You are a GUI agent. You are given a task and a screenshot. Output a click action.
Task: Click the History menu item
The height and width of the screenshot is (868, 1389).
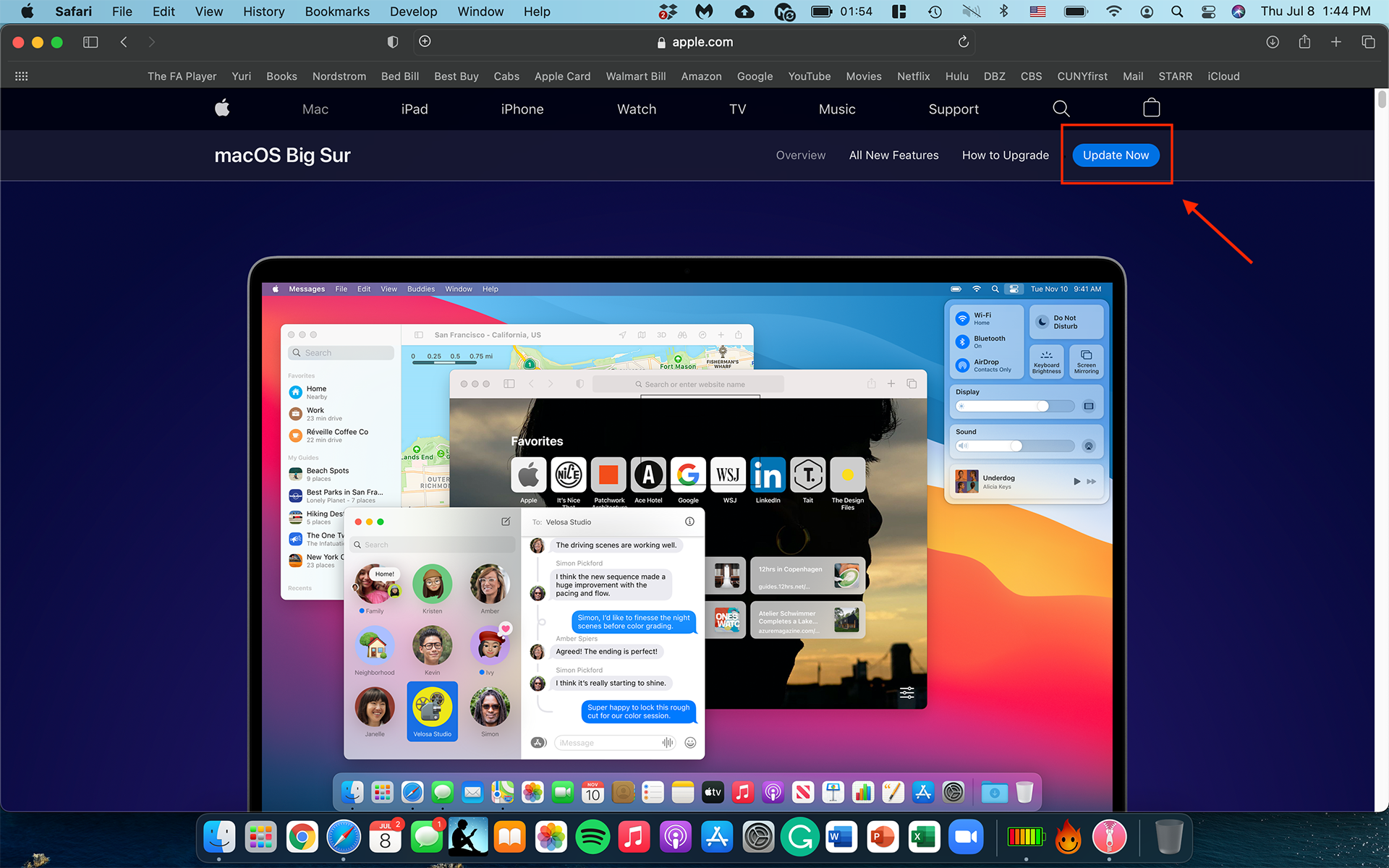(x=263, y=11)
